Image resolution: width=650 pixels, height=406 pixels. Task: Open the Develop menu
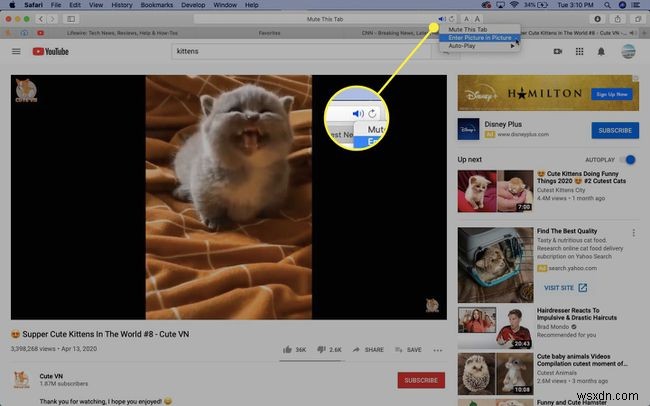(193, 5)
